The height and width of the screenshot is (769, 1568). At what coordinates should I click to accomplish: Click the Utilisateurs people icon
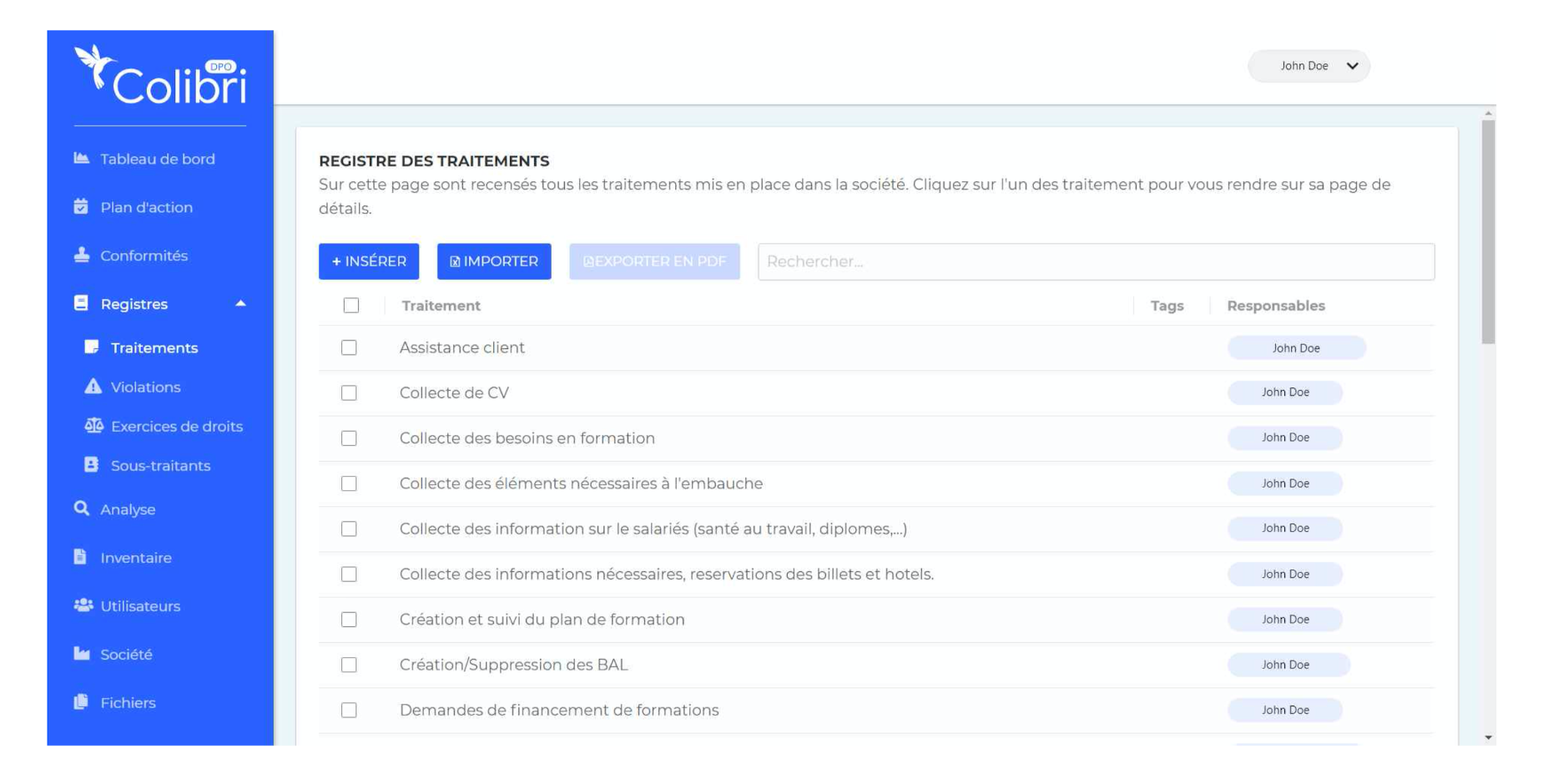pos(83,605)
